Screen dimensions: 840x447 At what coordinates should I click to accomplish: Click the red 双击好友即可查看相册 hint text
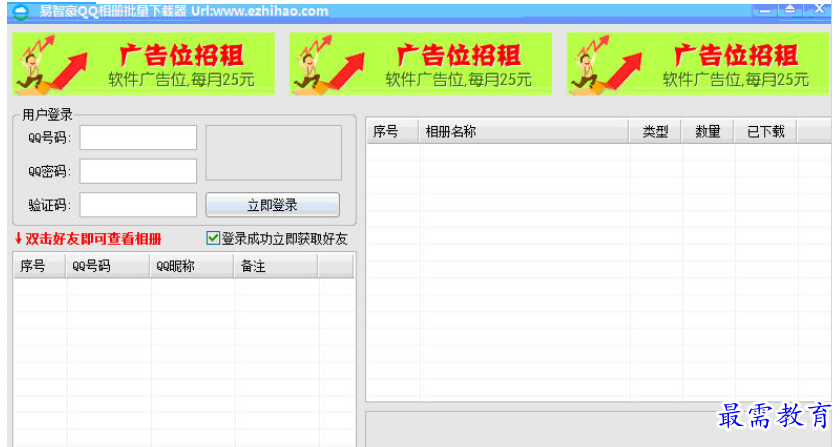pos(93,239)
